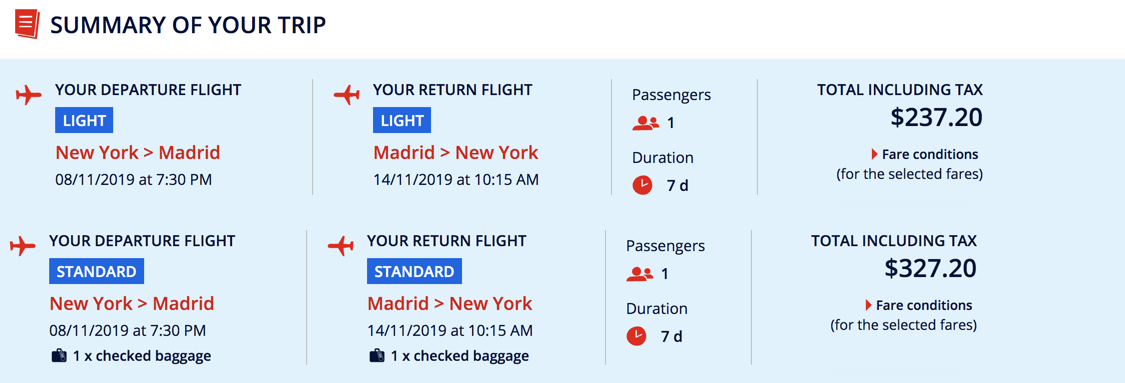This screenshot has height=383, width=1125.
Task: Click duration clock icon in Standard fare row
Action: tap(636, 336)
